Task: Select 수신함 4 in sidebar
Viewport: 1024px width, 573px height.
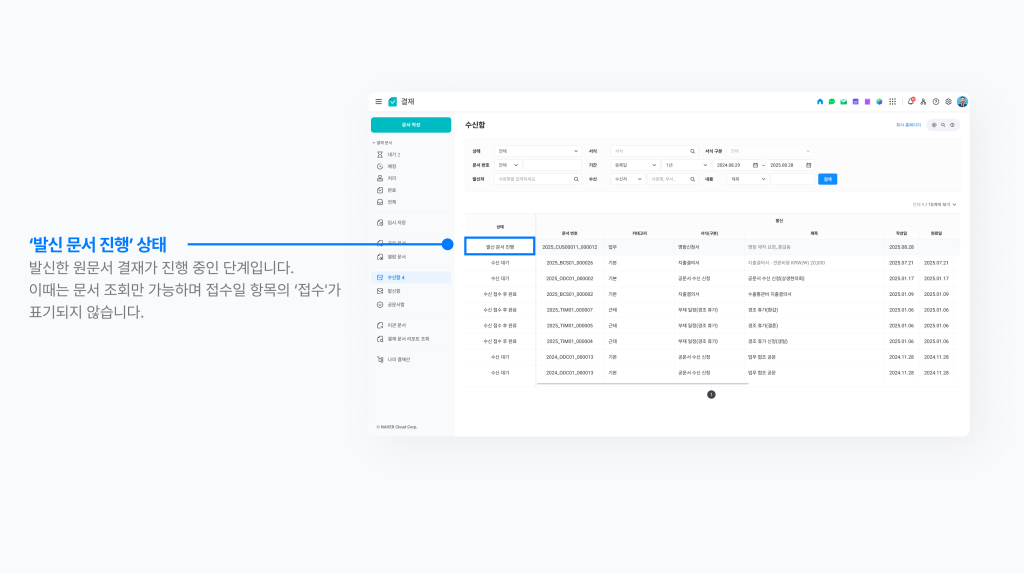Action: (x=410, y=278)
